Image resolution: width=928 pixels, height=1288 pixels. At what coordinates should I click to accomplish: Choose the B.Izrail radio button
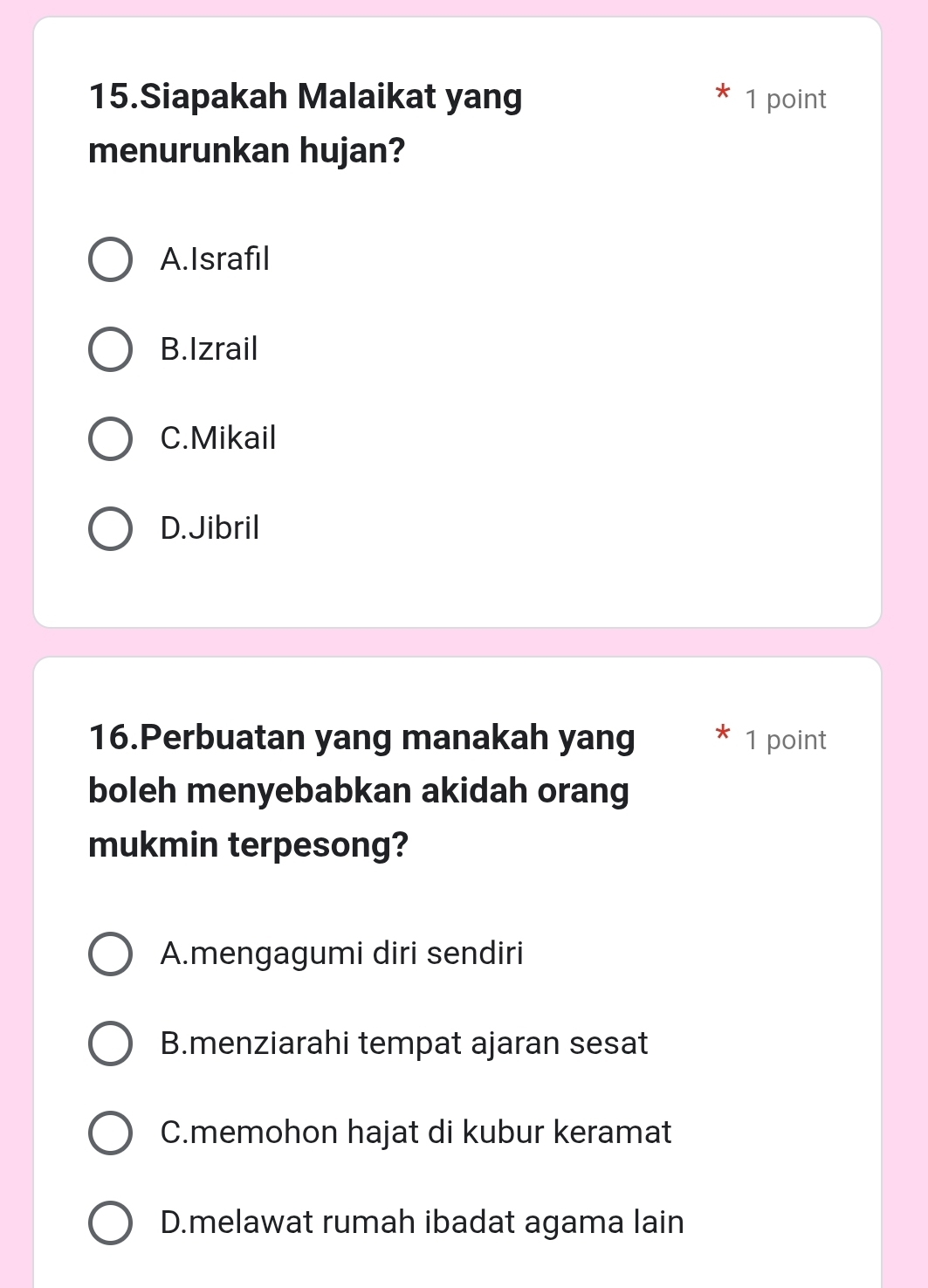coord(111,349)
